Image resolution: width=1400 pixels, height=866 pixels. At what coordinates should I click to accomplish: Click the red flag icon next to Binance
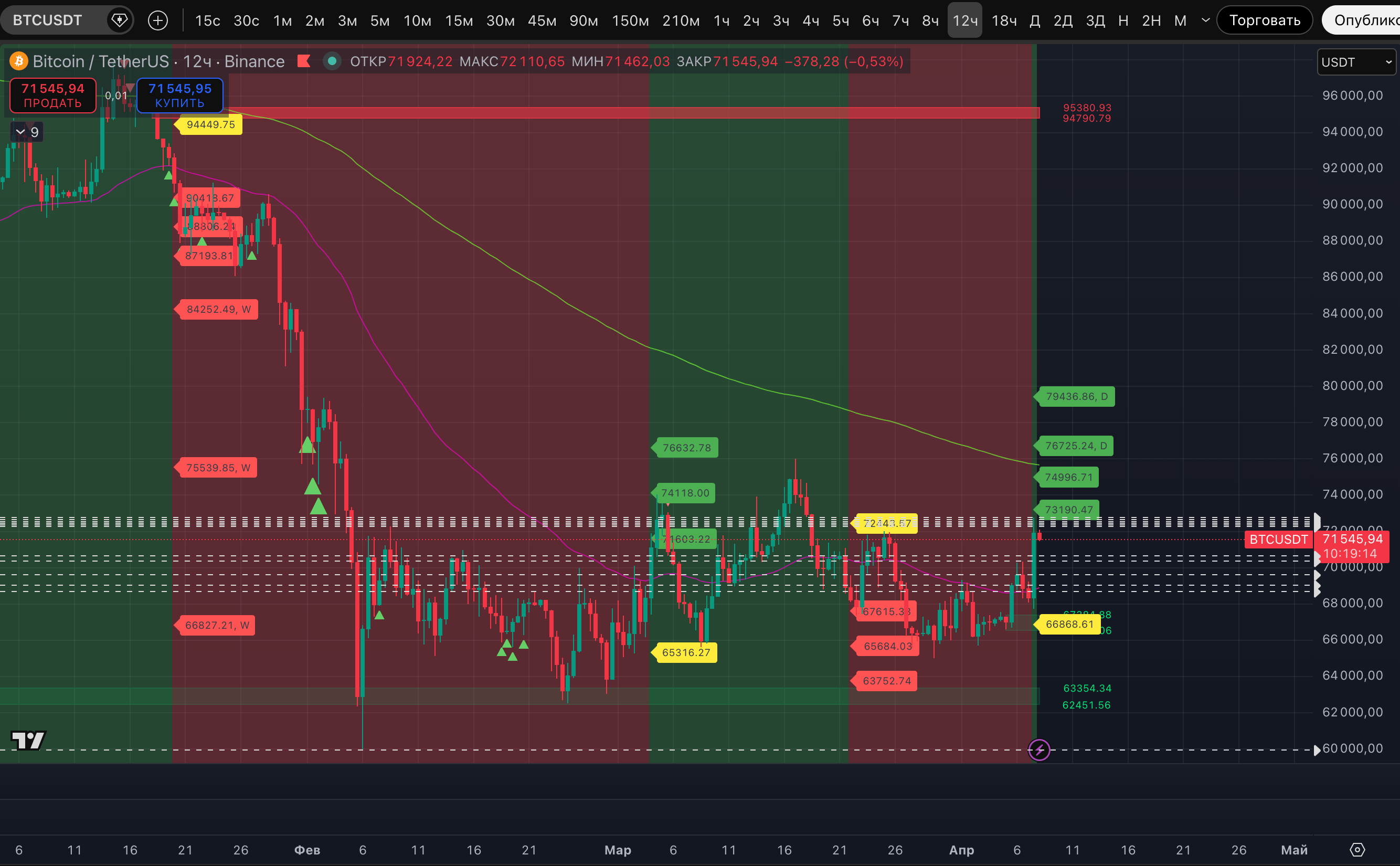[304, 61]
